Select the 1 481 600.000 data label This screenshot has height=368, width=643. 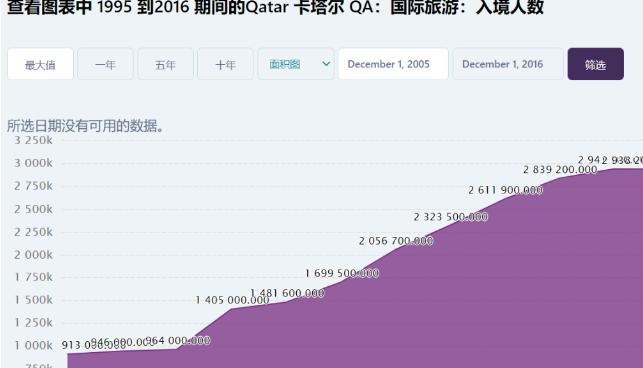tap(287, 293)
